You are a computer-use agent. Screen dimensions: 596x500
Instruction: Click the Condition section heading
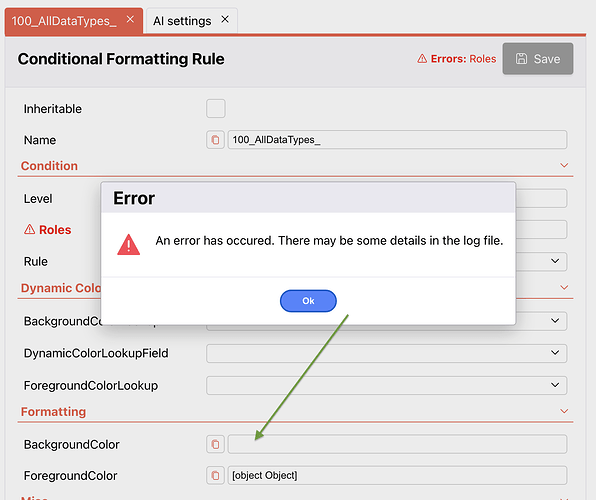(x=49, y=166)
